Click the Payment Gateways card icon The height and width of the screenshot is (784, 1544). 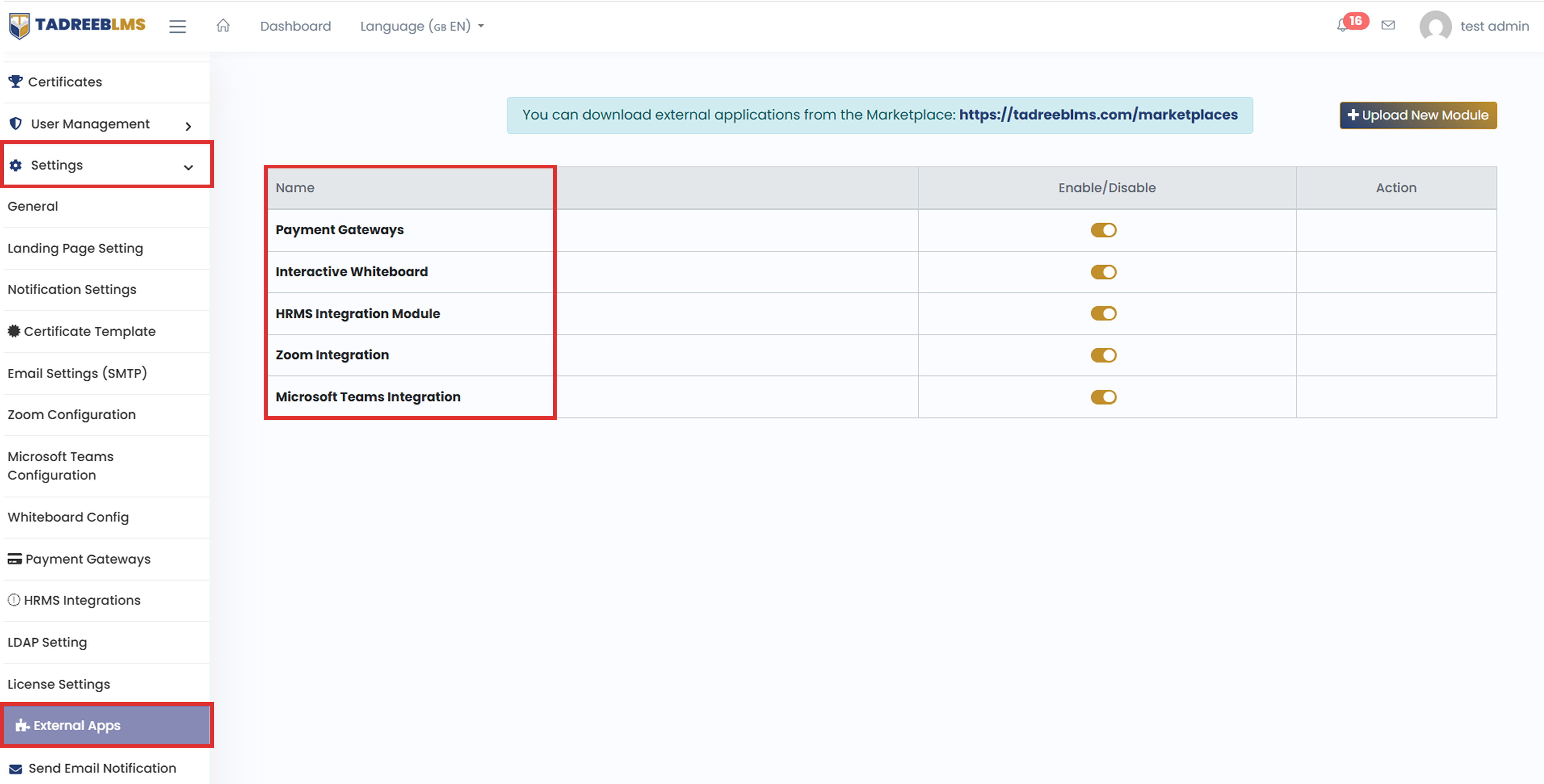(14, 559)
